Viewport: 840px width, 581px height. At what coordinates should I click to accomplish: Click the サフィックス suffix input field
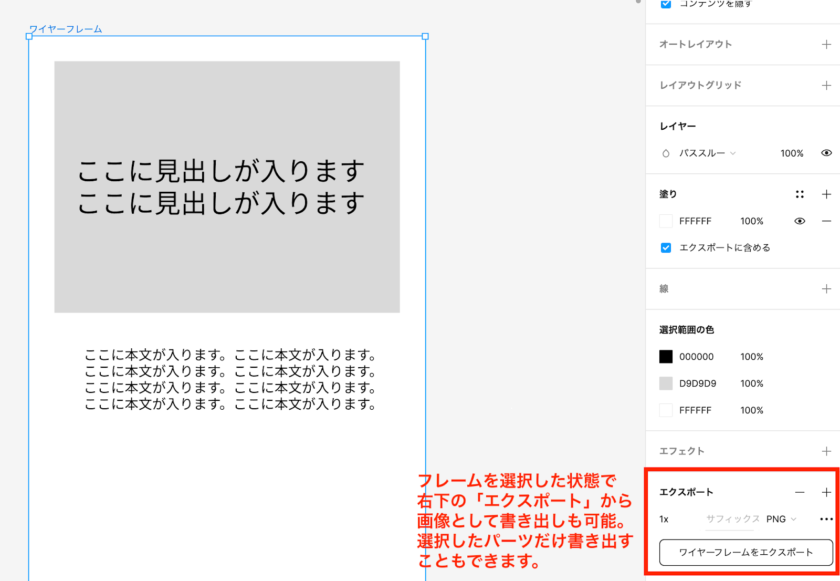point(732,519)
